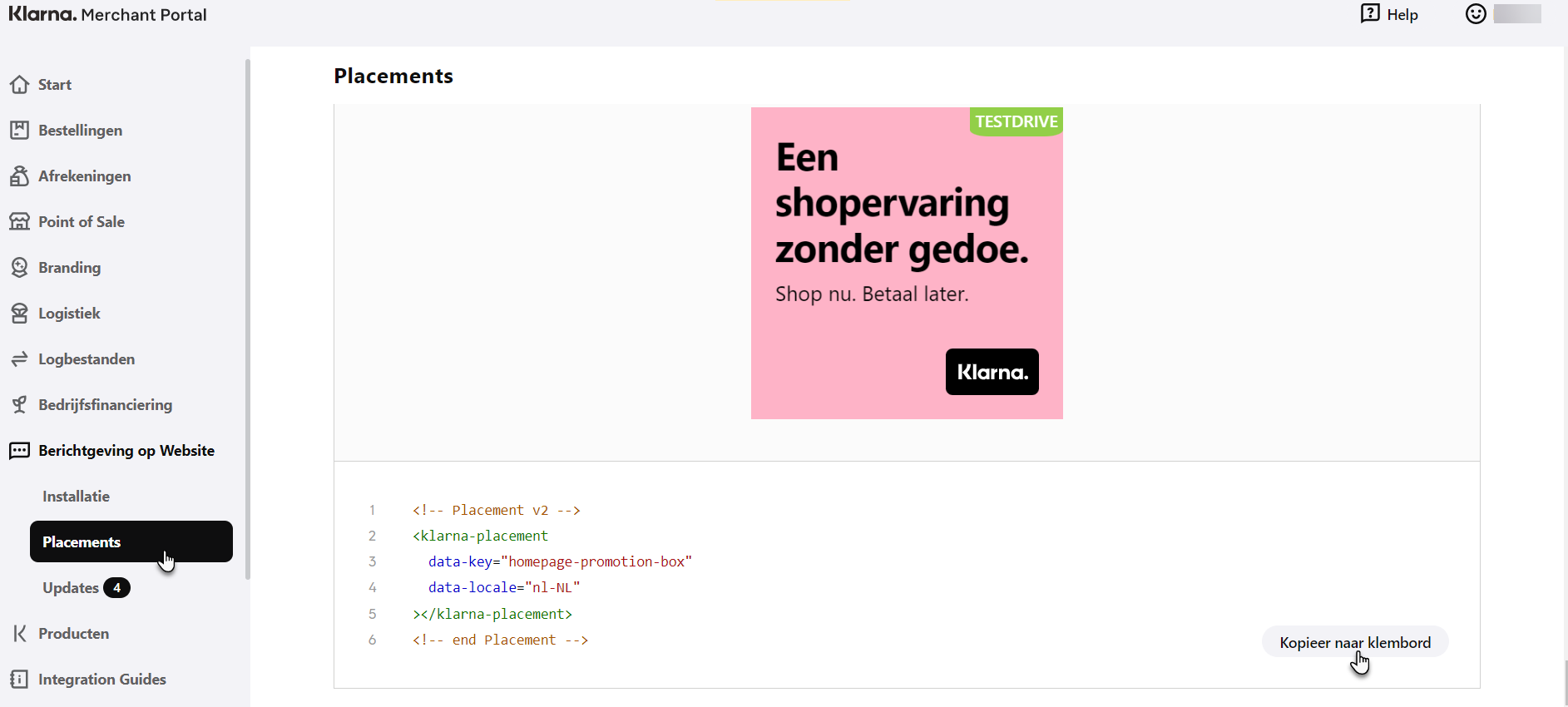Click the data-locale nl-NL code line

[x=504, y=587]
